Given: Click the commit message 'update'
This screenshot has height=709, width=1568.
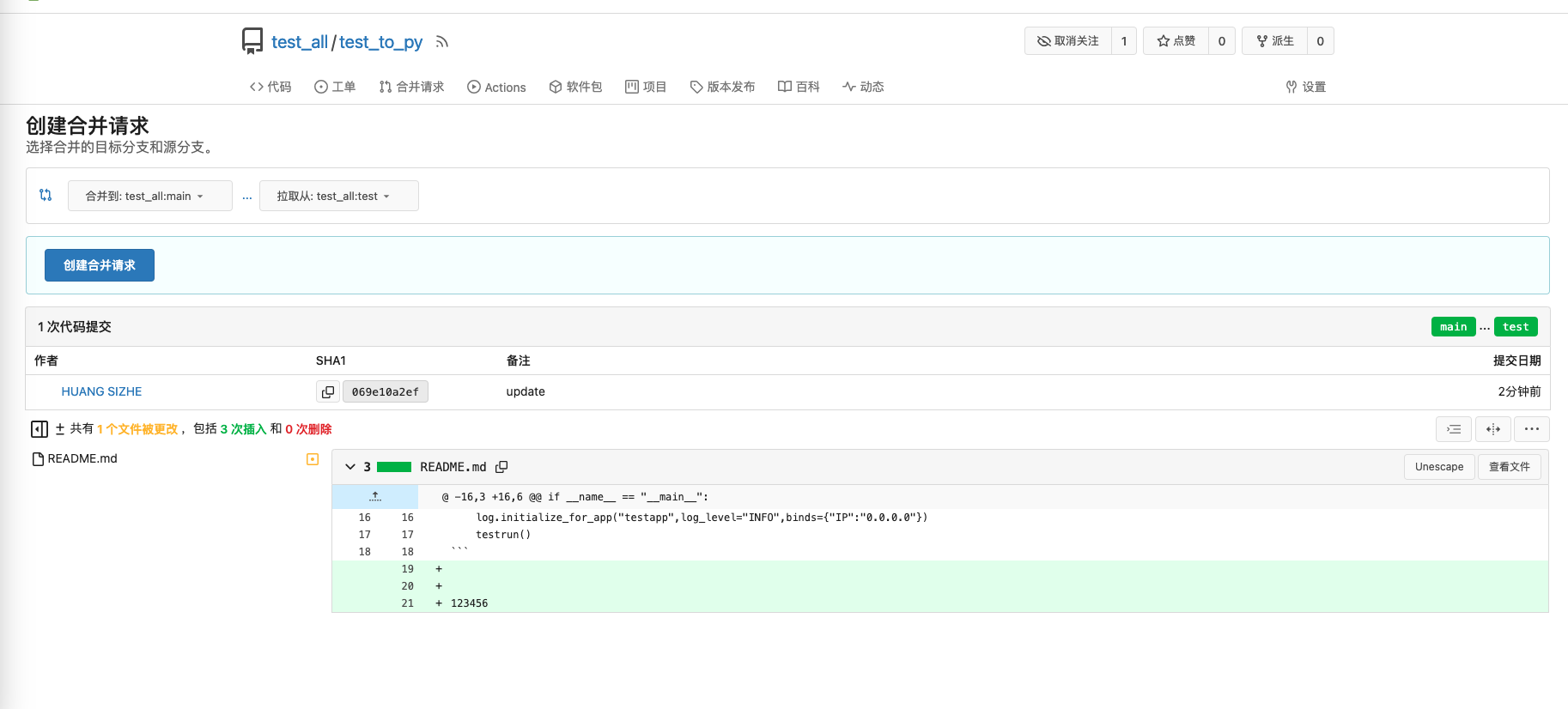Looking at the screenshot, I should (x=526, y=391).
